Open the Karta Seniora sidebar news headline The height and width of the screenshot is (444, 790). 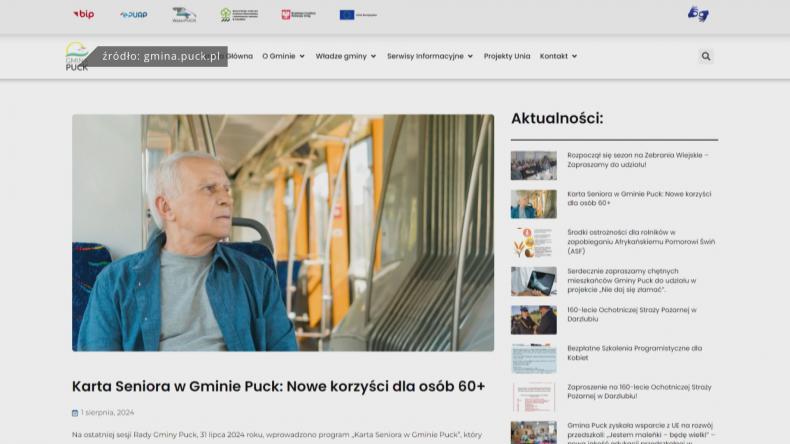tap(639, 199)
